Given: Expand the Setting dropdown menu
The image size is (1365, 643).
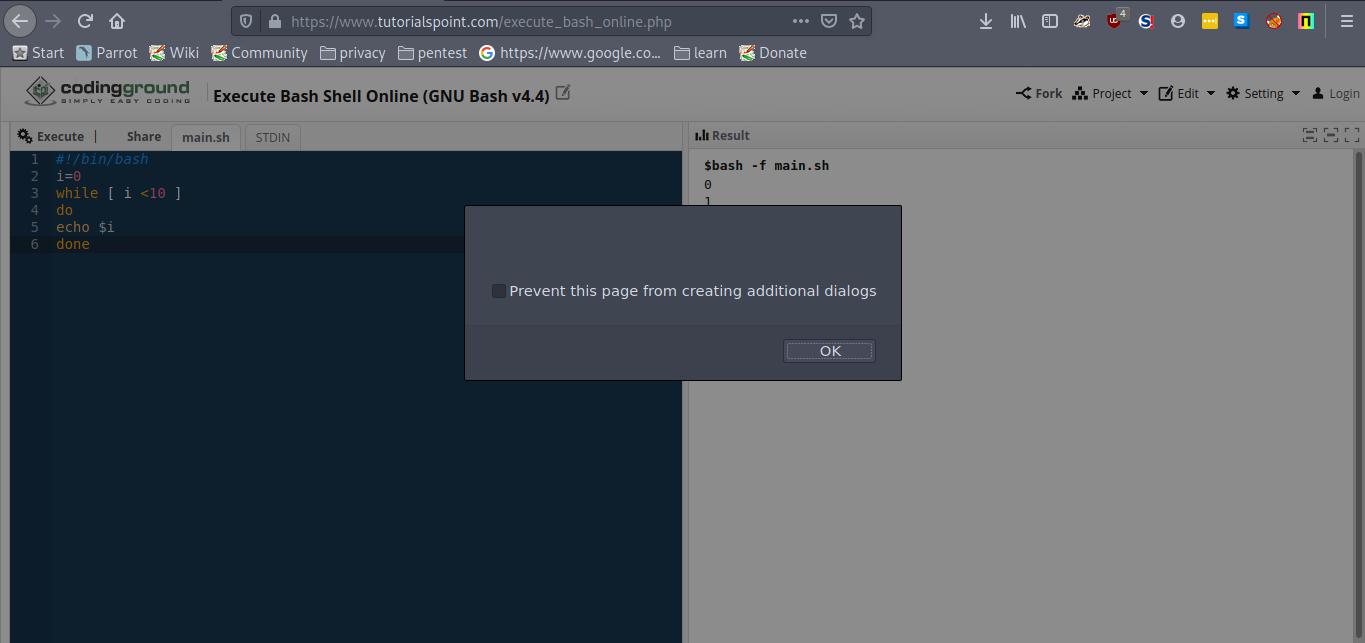Looking at the screenshot, I should (1263, 93).
